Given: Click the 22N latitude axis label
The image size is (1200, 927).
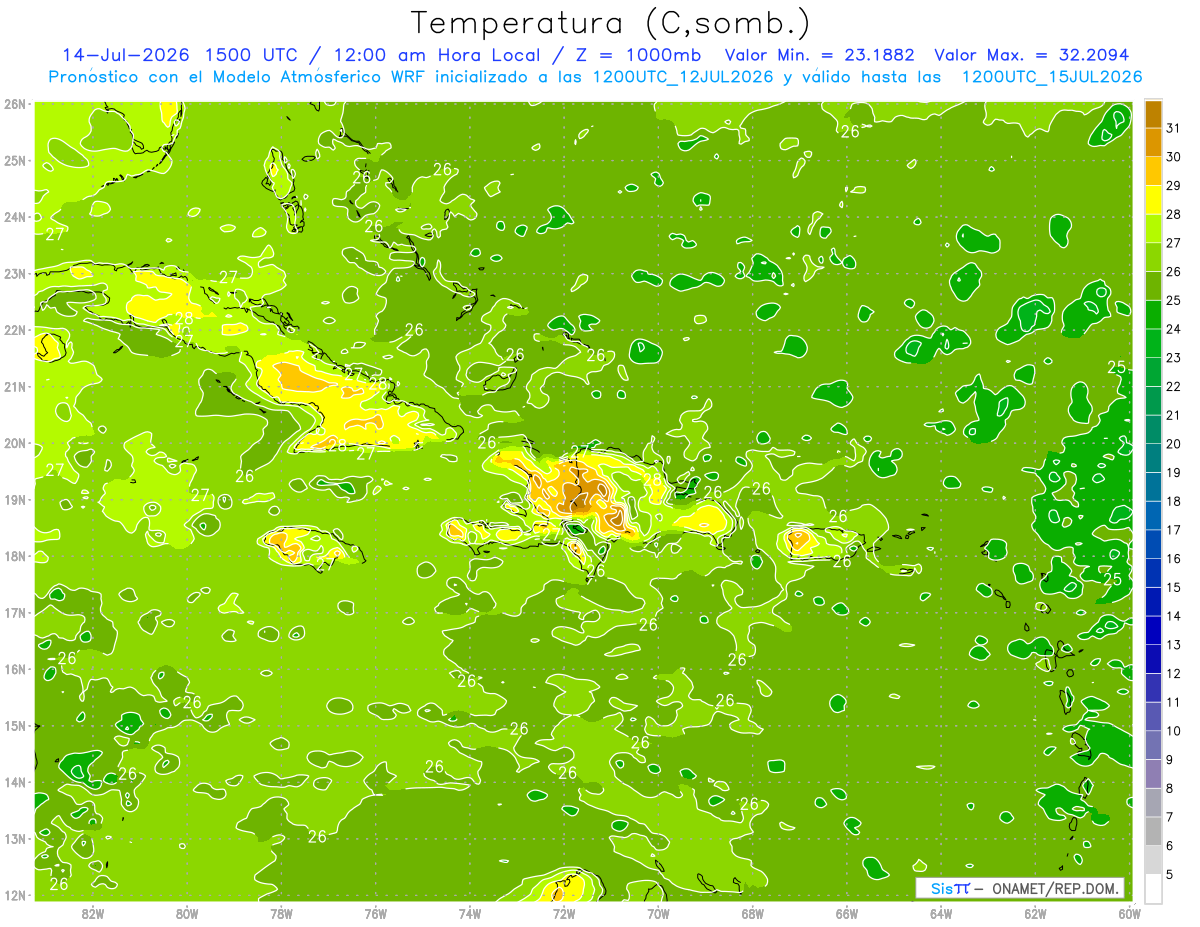Looking at the screenshot, I should [15, 330].
